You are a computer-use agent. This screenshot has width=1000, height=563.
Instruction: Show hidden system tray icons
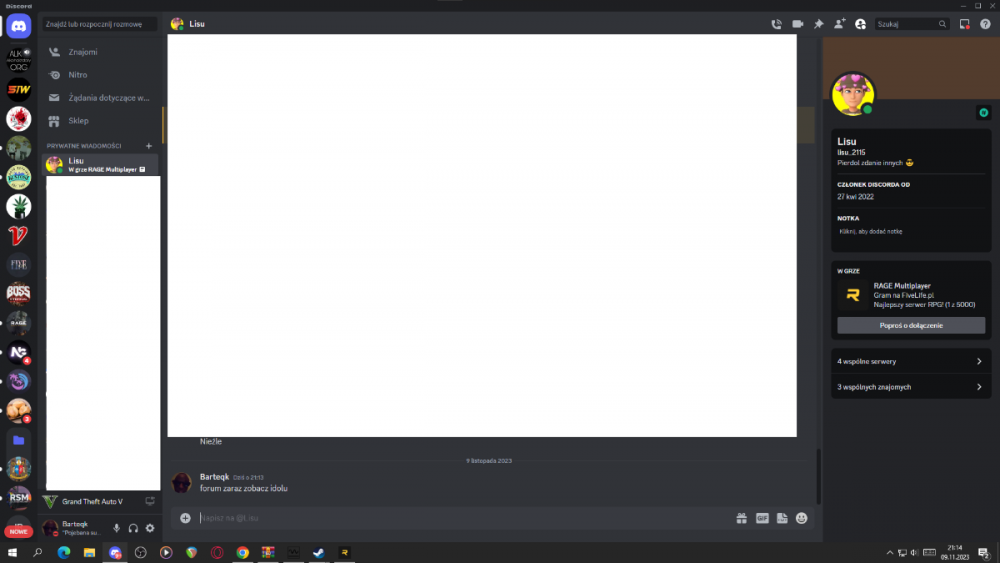pyautogui.click(x=890, y=552)
